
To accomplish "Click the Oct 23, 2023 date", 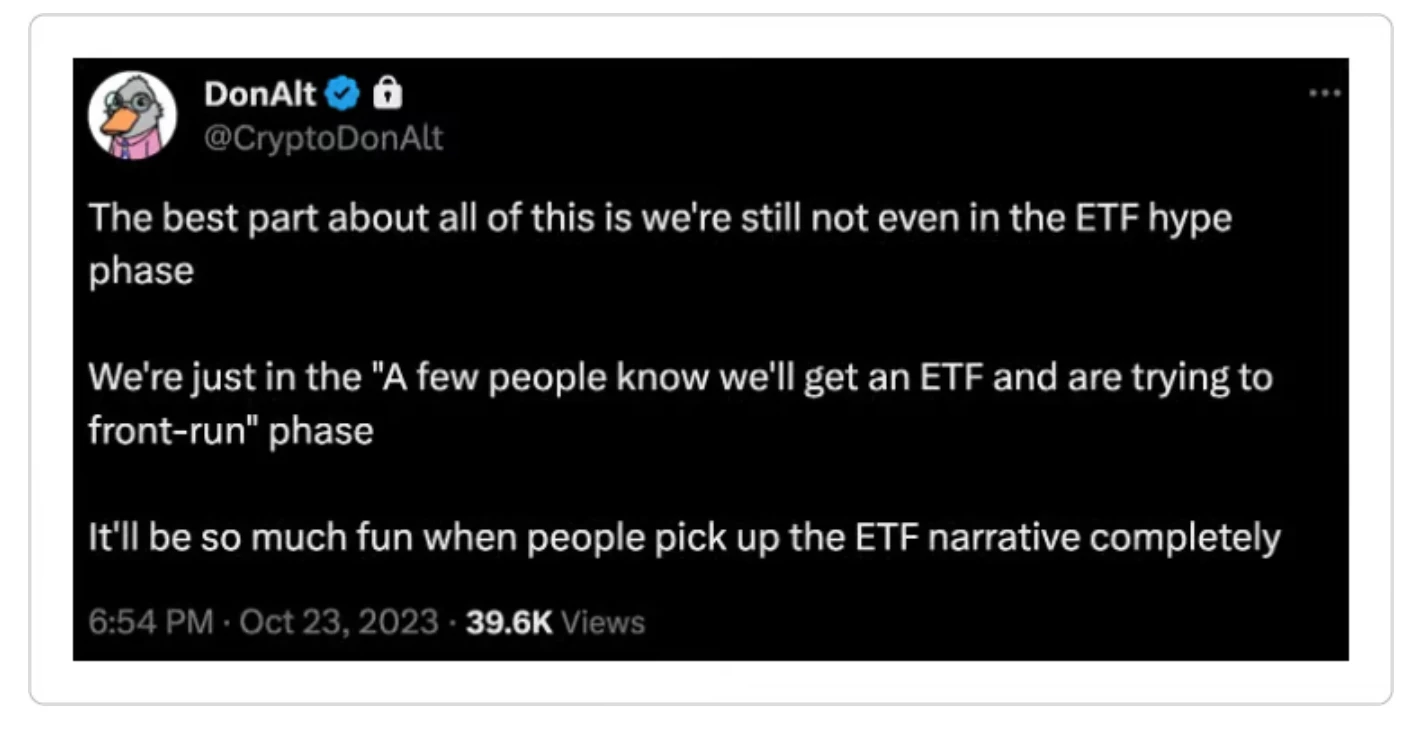I will (339, 622).
